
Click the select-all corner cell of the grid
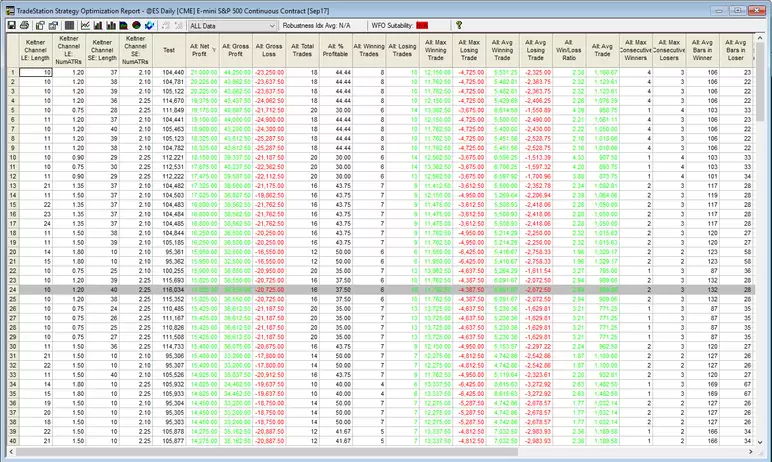(13, 50)
